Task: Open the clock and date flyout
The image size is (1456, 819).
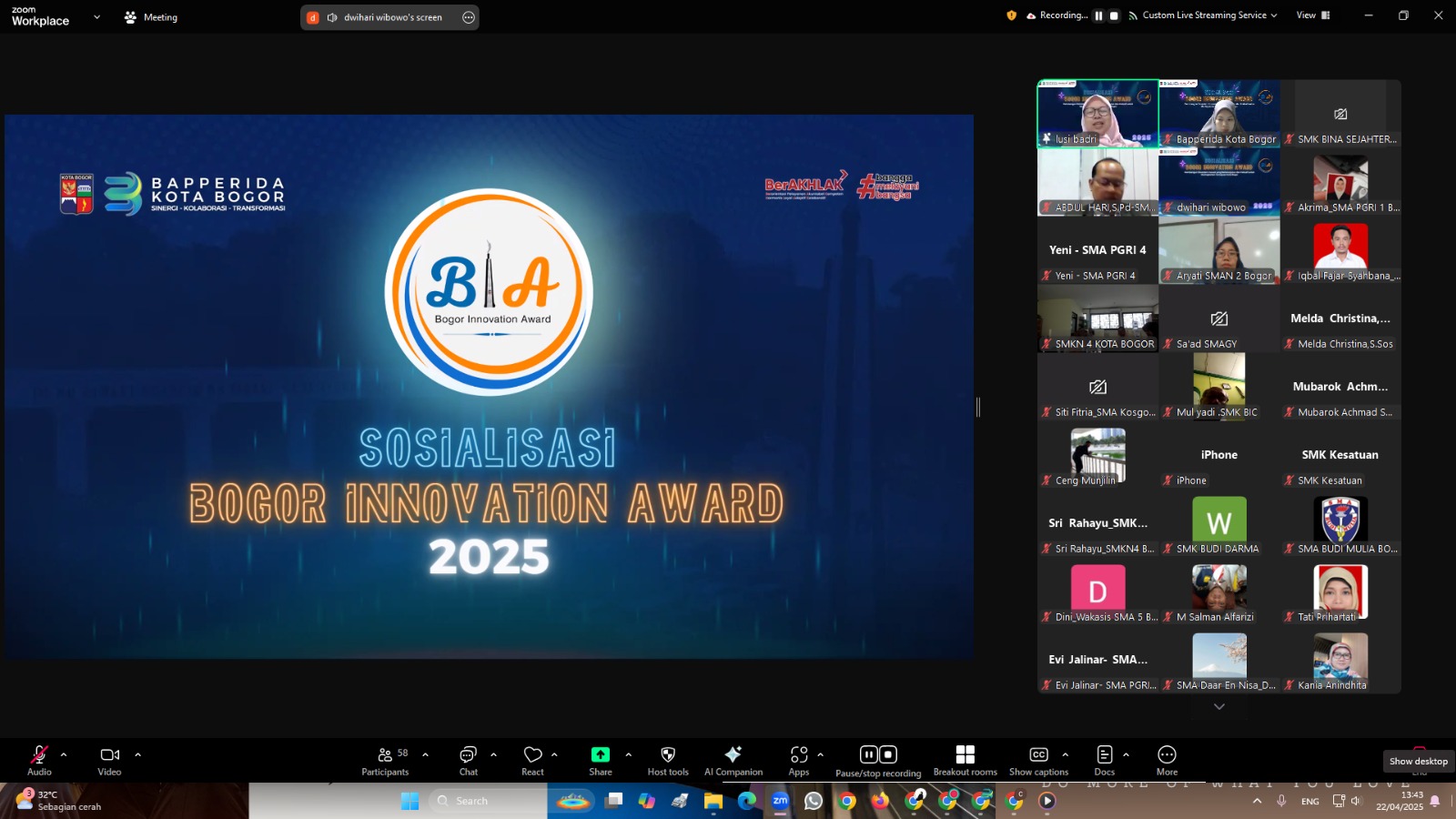Action: coord(1400,801)
